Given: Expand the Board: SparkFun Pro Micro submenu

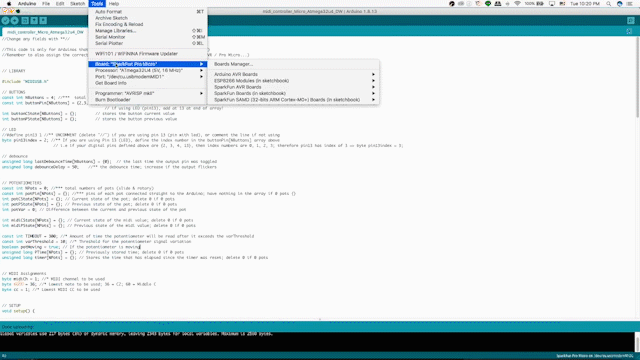Looking at the screenshot, I should 148,64.
